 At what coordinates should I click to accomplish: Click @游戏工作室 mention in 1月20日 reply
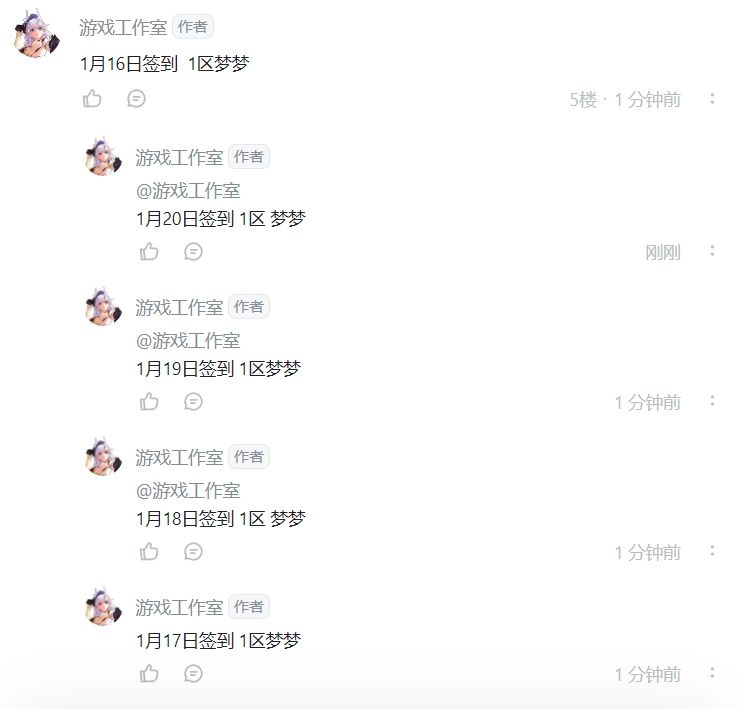[188, 191]
